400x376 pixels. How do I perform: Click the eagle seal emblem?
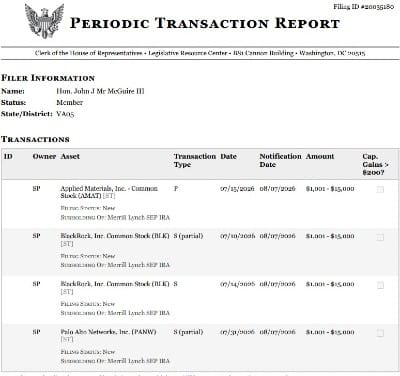pos(44,21)
